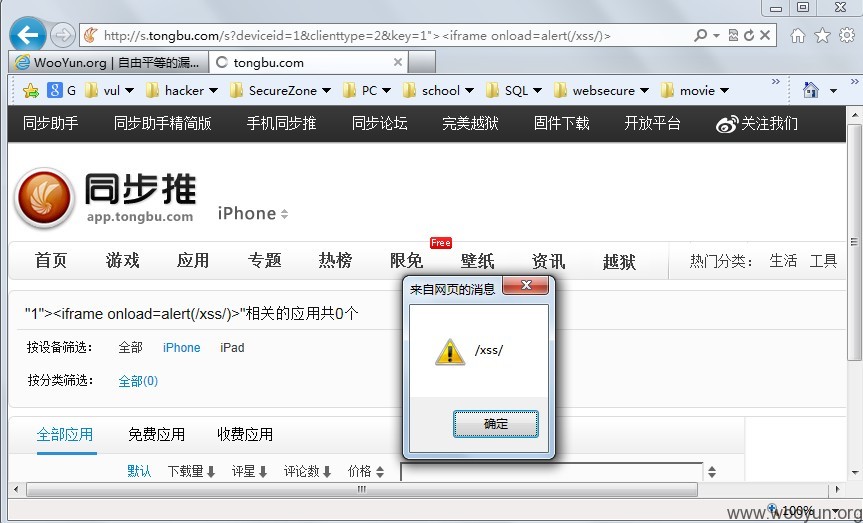This screenshot has height=523, width=863.
Task: Filter by 全部 devices
Action: pyautogui.click(x=130, y=348)
